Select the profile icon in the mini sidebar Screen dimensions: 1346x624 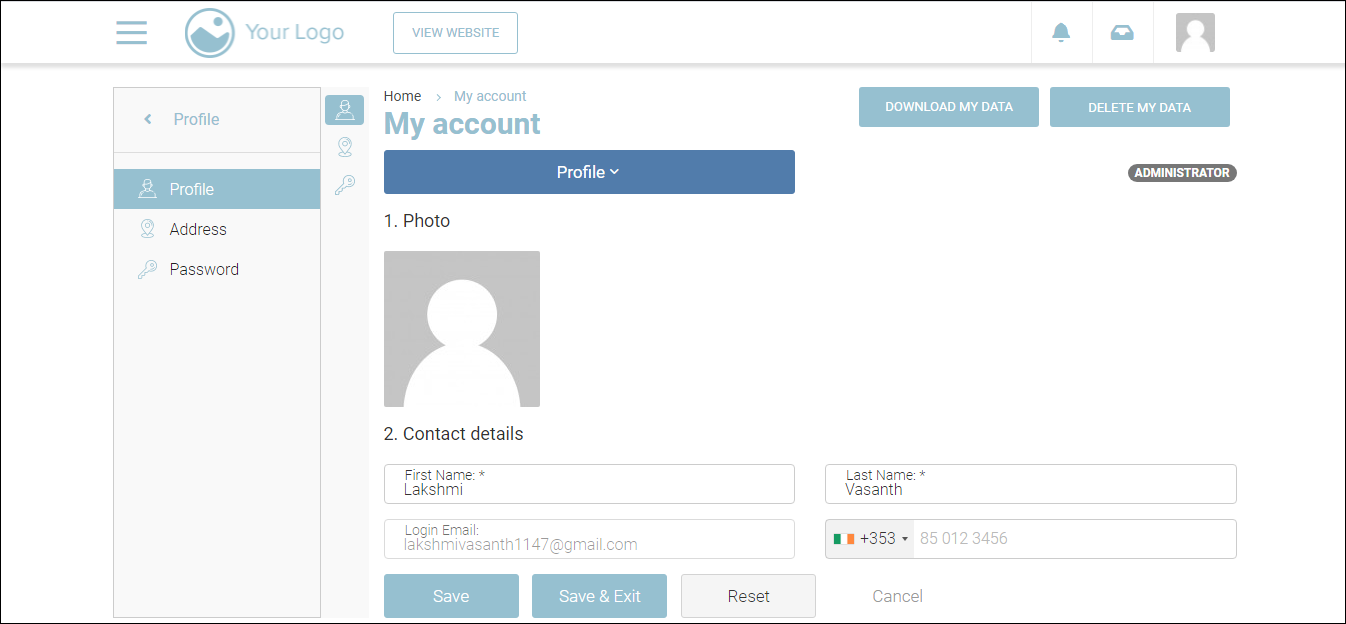click(x=344, y=110)
